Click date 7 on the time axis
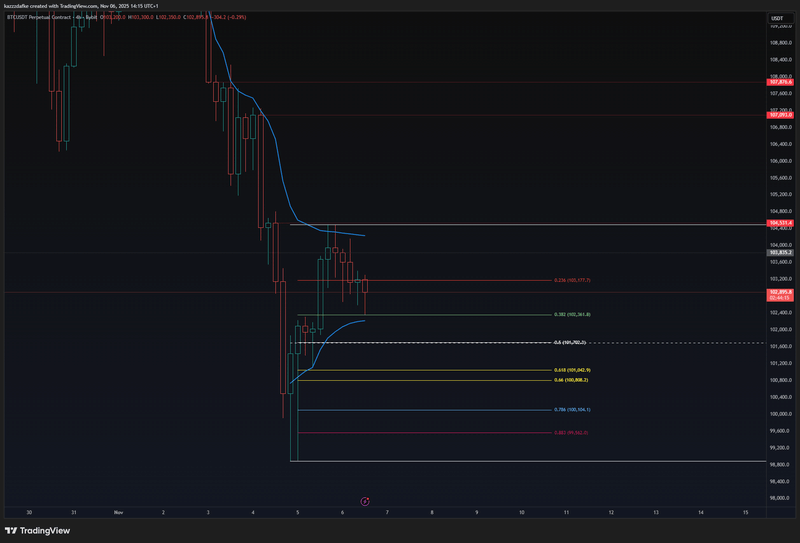Viewport: 800px width, 543px height. (387, 512)
